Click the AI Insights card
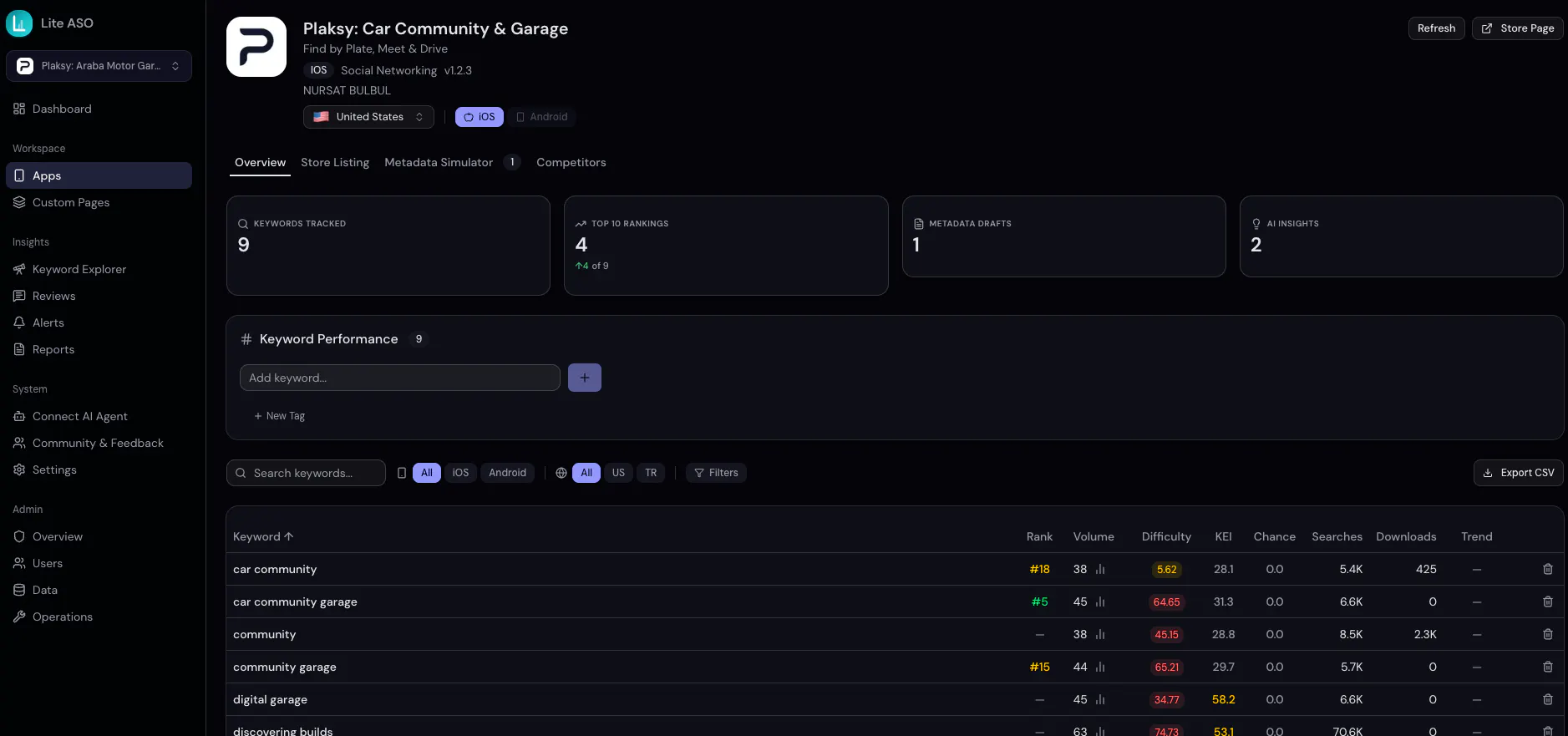 point(1402,236)
